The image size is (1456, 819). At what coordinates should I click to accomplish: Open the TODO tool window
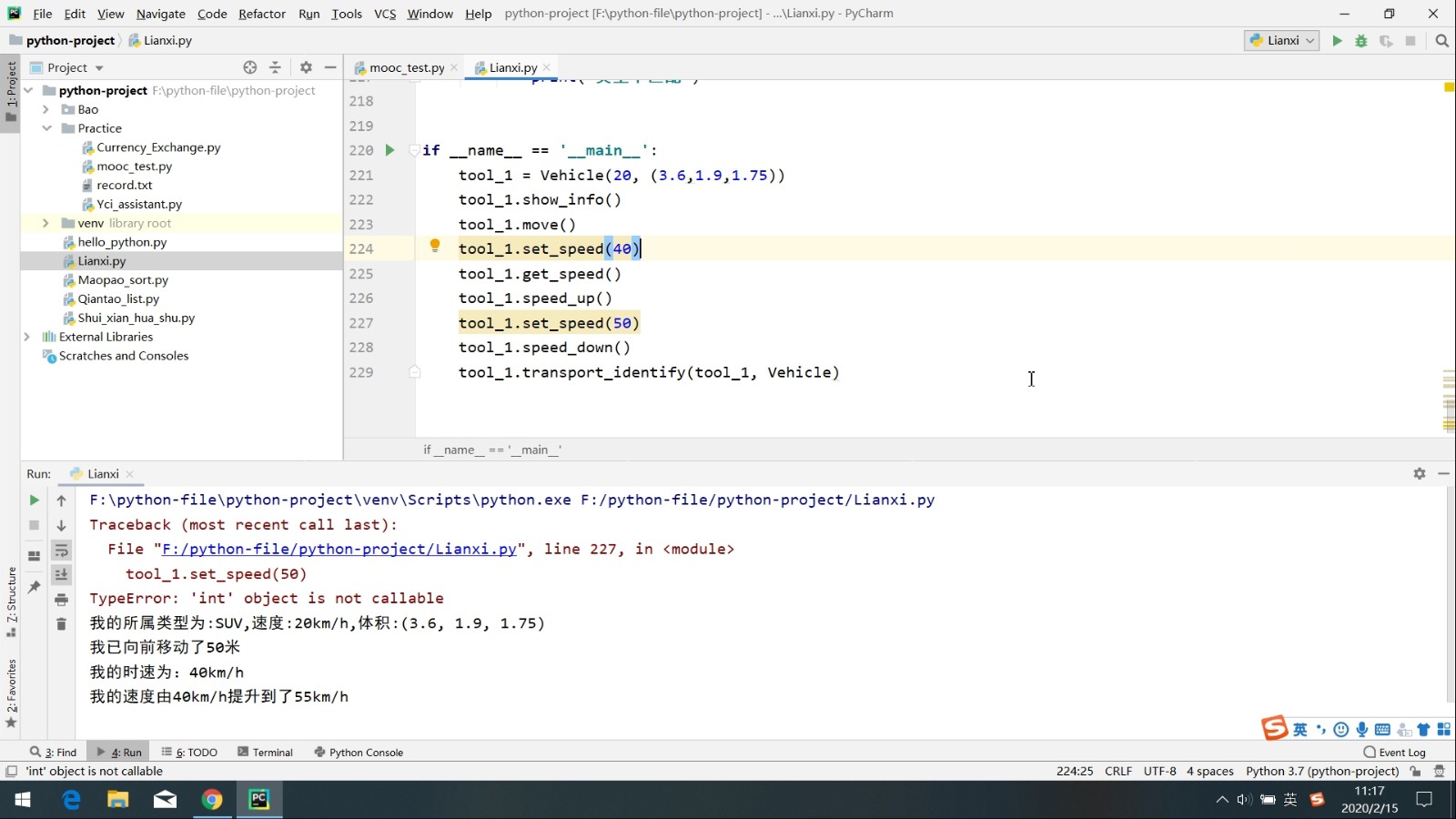click(189, 753)
